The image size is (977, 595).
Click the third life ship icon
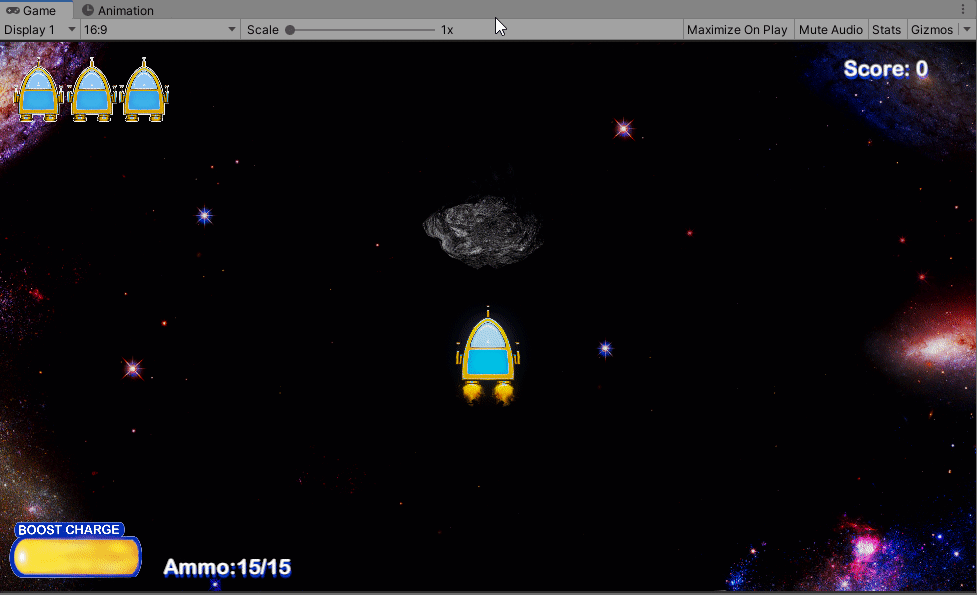tap(144, 90)
